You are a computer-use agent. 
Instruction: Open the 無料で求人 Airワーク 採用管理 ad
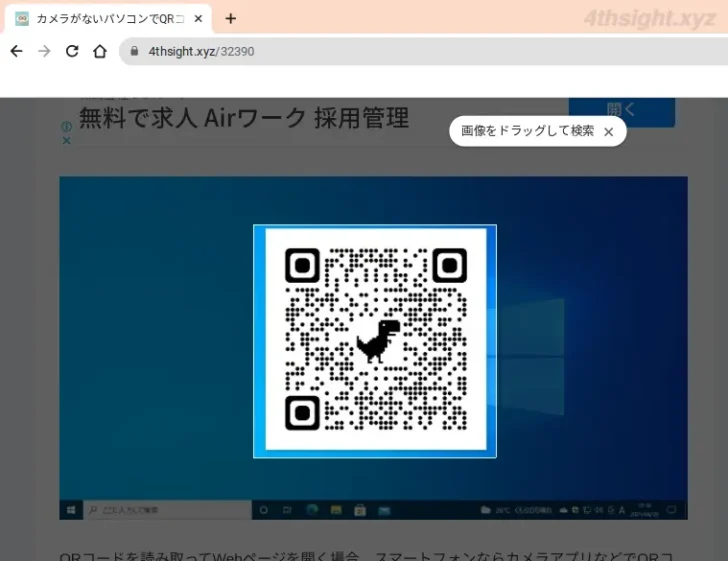coord(244,118)
